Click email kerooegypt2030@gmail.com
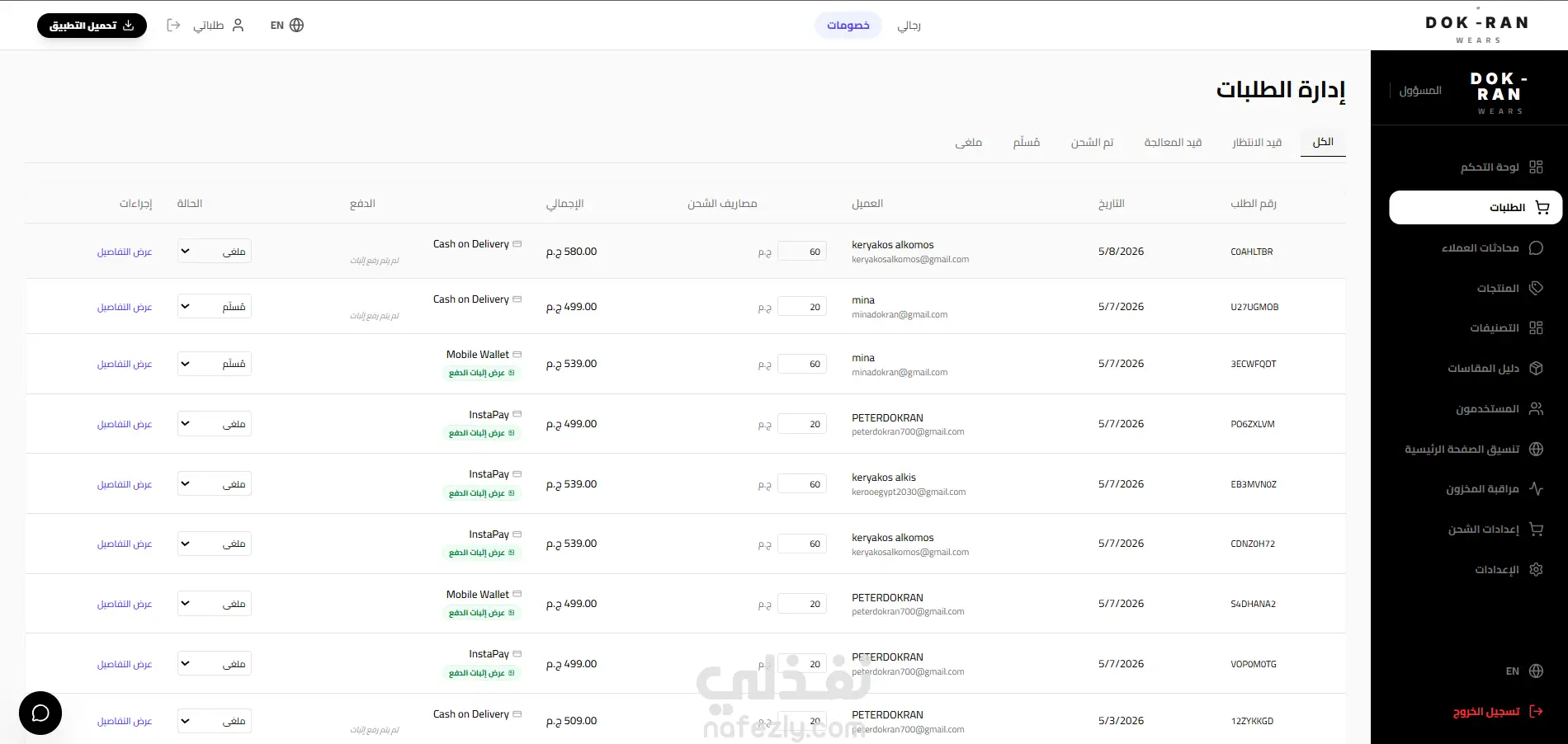The height and width of the screenshot is (744, 1568). (x=909, y=492)
